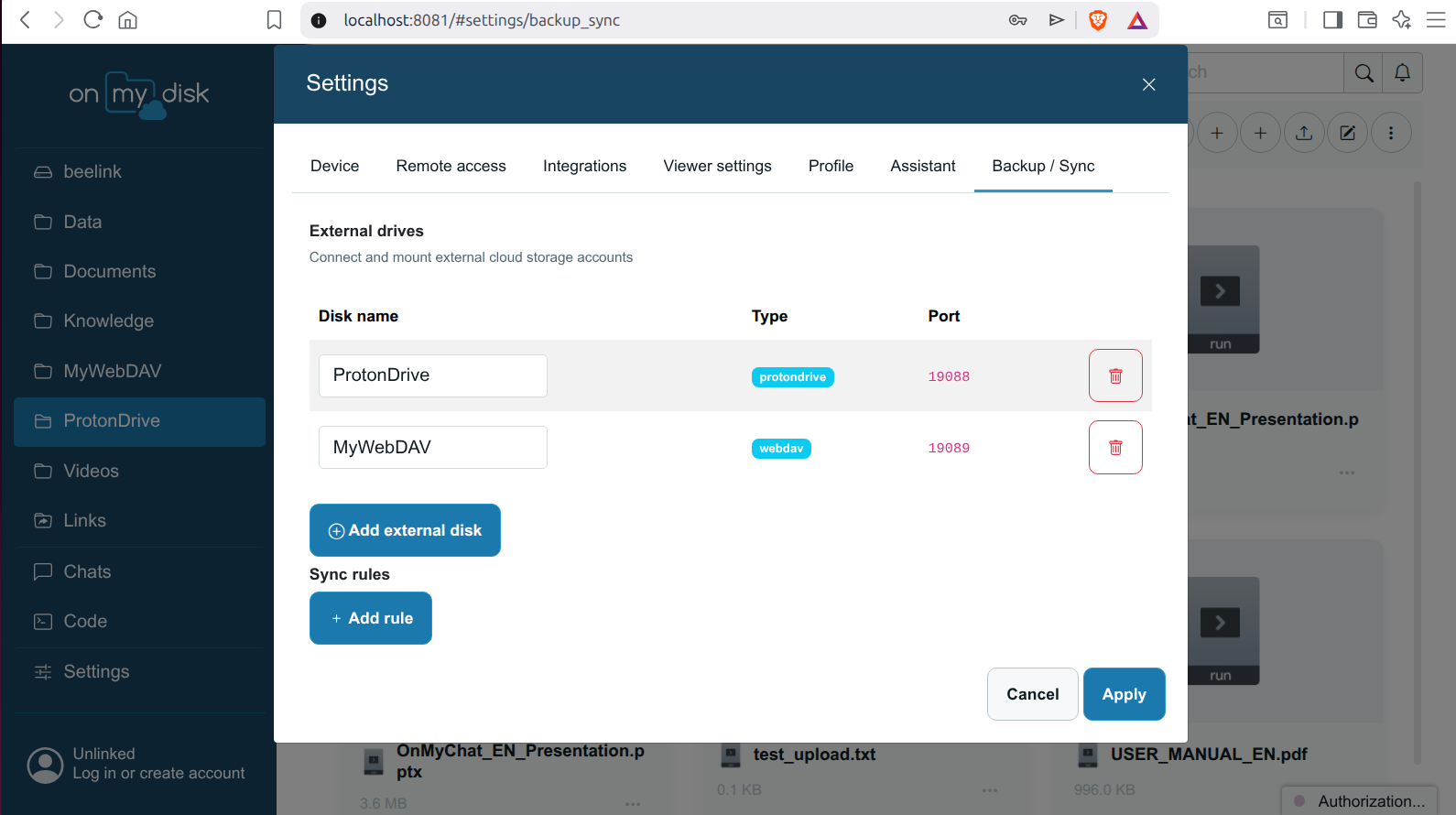Go to browser home page
1456x815 pixels.
pyautogui.click(x=127, y=20)
